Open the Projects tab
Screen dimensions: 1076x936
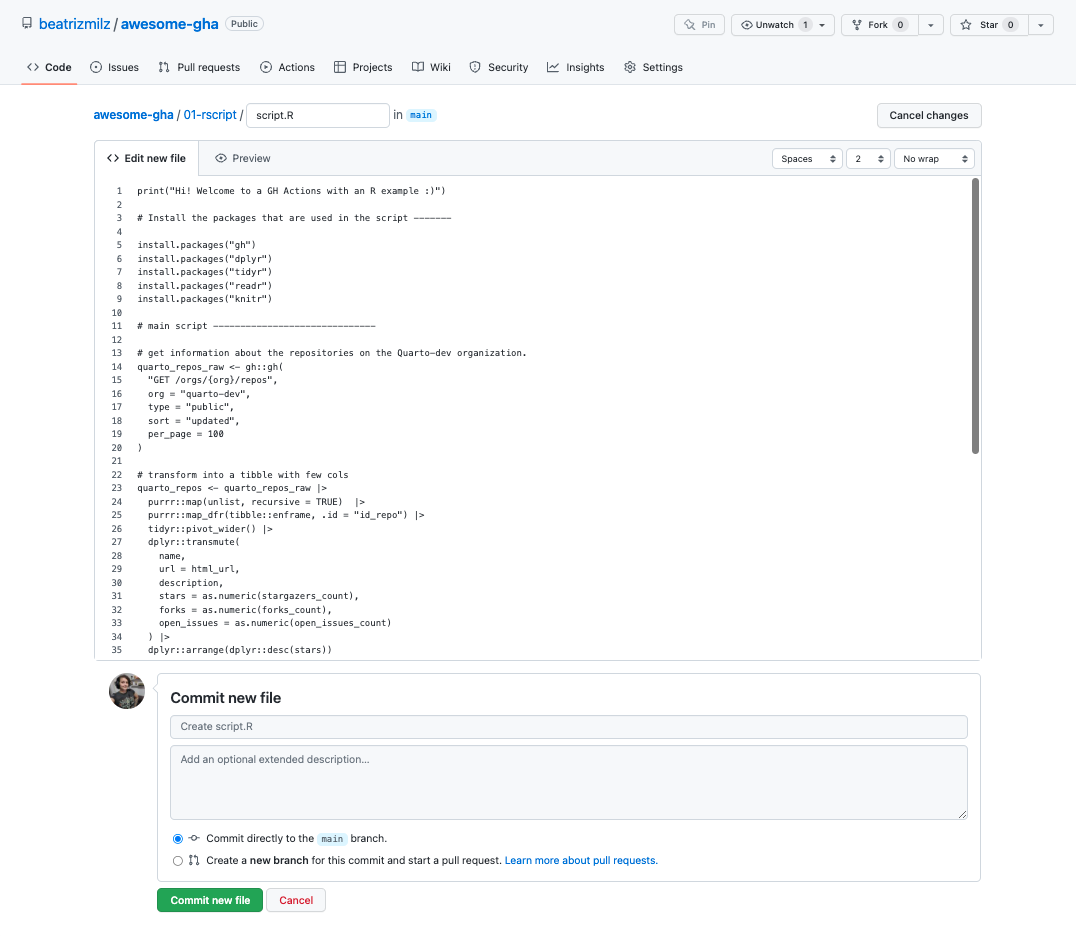point(363,67)
